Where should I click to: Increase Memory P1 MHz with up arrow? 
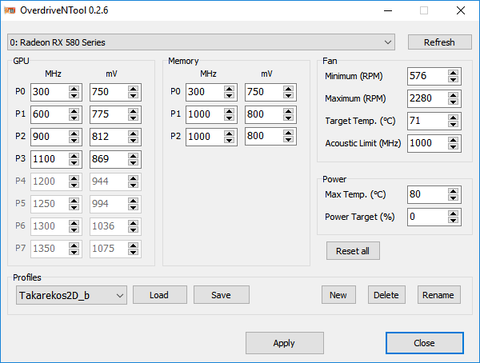click(x=229, y=111)
